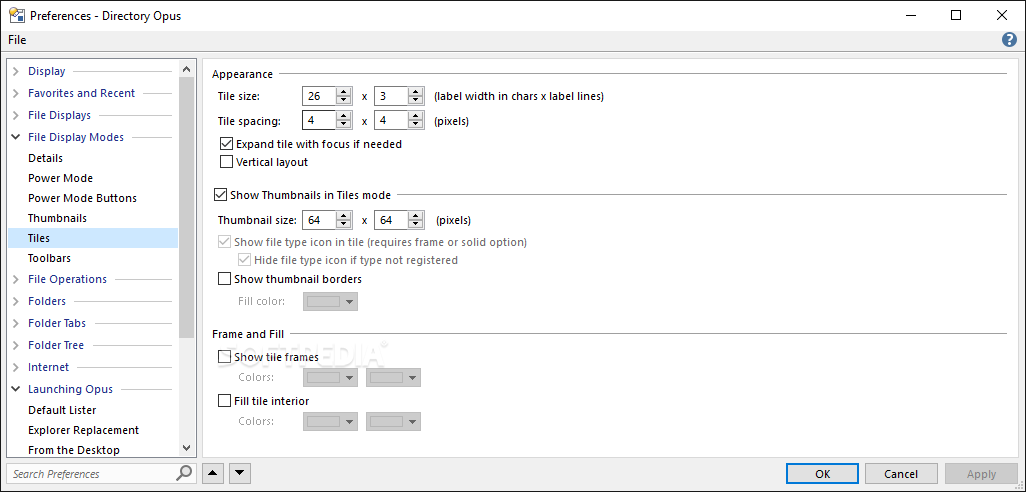
Task: Select the Tiles page
Action: pyautogui.click(x=93, y=238)
